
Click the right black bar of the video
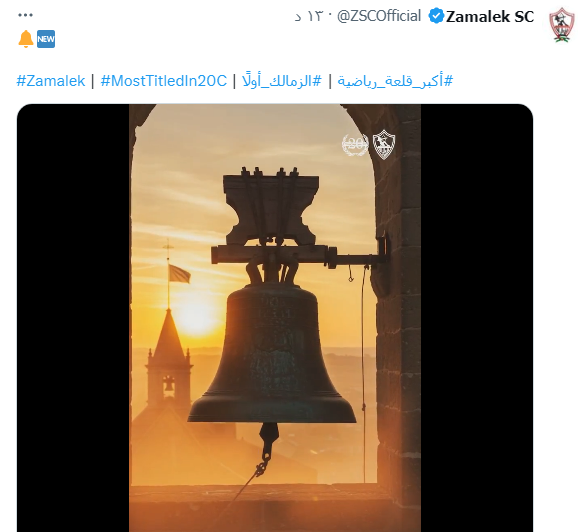point(477,318)
